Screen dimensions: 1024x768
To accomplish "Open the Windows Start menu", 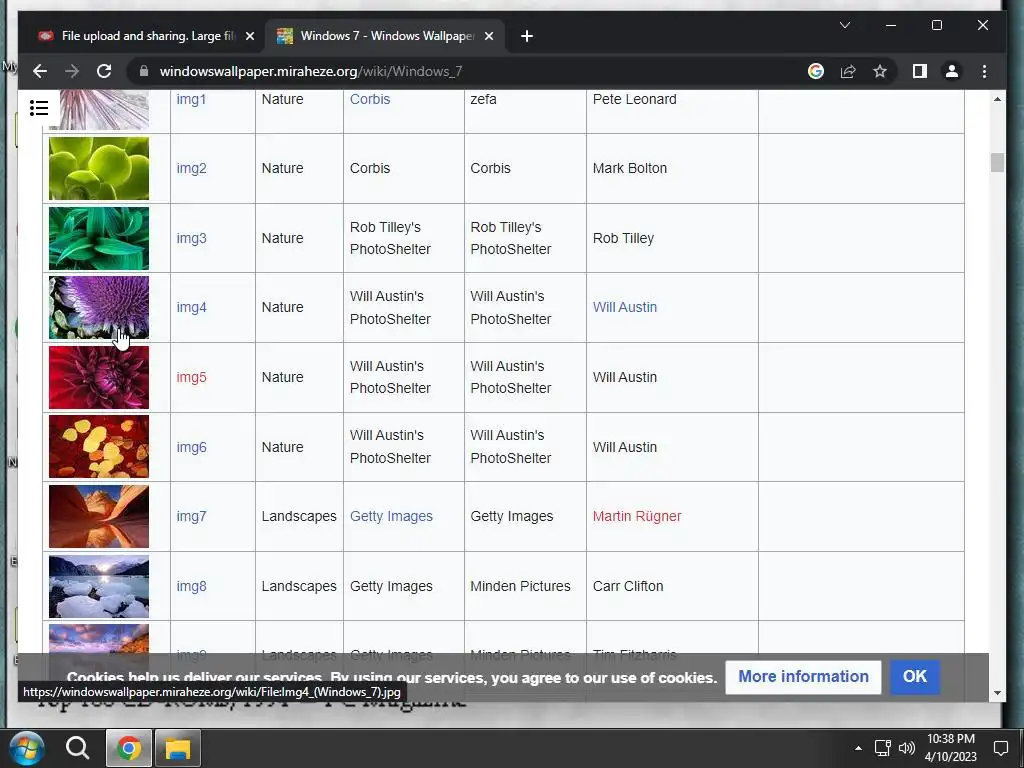I will (x=27, y=748).
